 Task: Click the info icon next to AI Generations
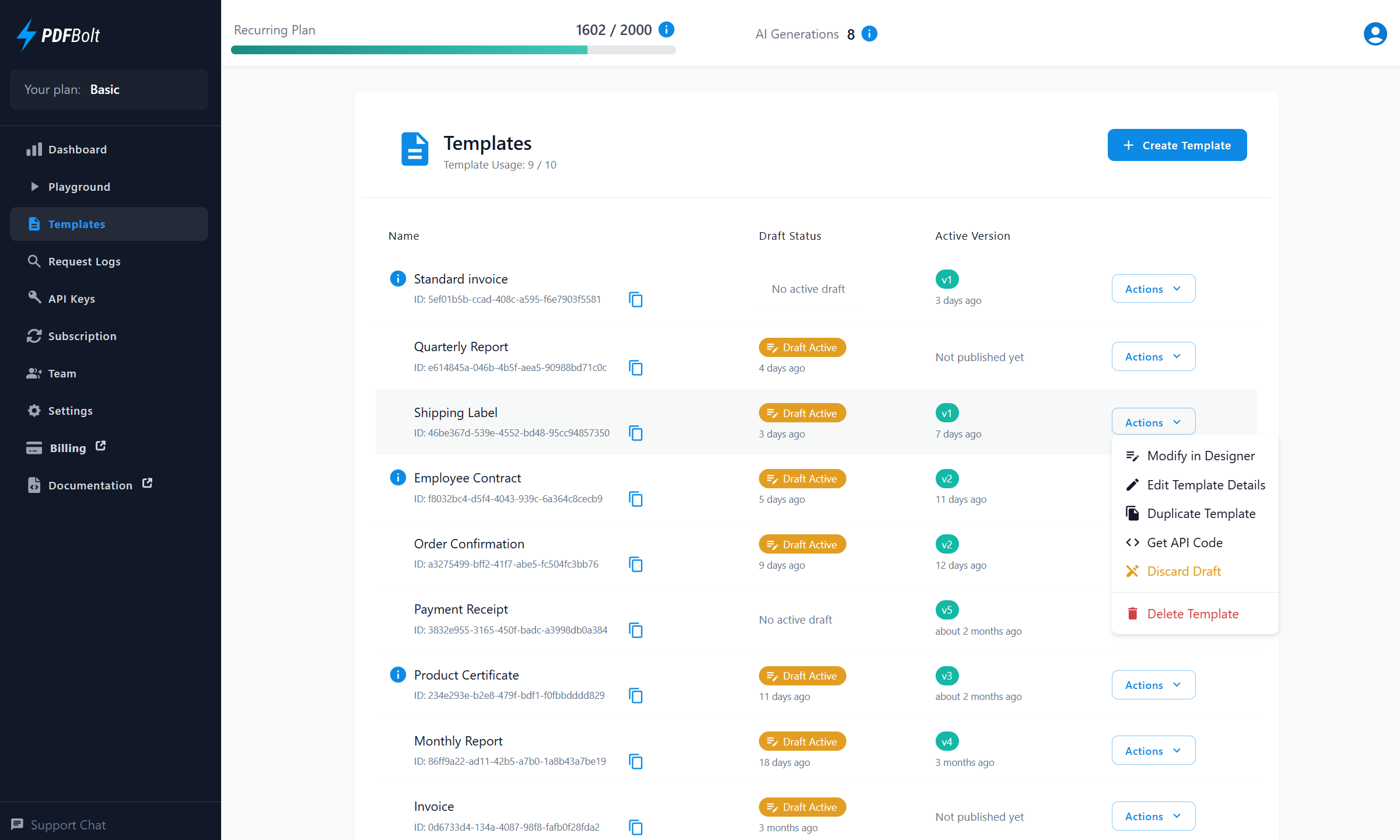[869, 34]
